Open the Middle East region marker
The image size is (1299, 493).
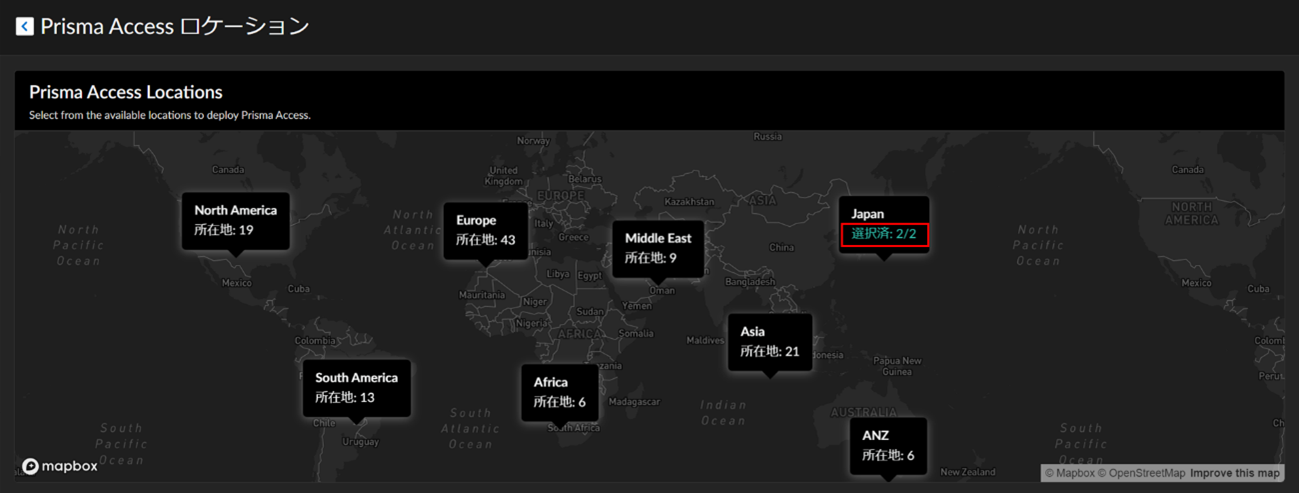click(x=658, y=249)
